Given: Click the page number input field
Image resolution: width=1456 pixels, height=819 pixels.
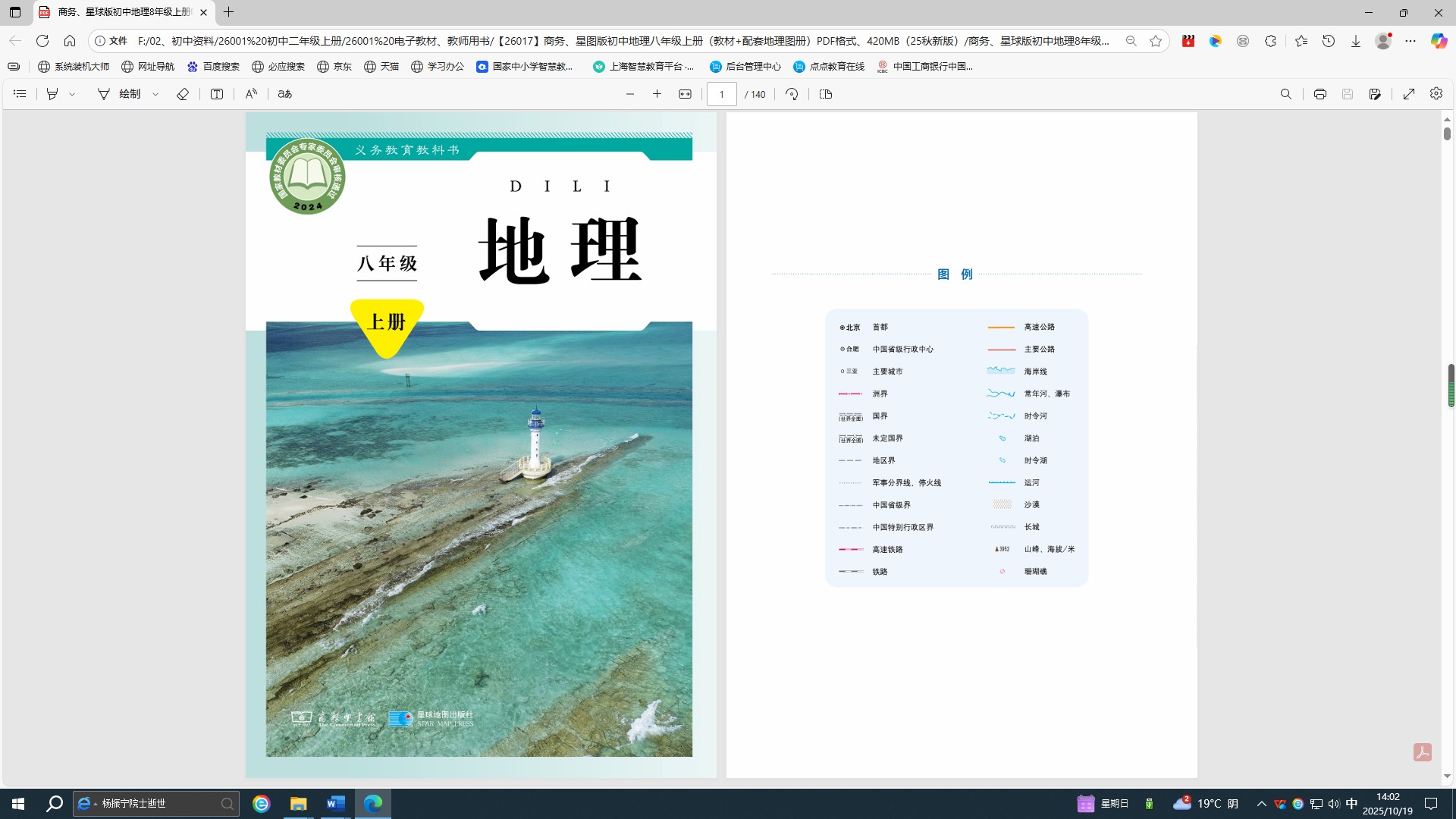Looking at the screenshot, I should point(721,94).
